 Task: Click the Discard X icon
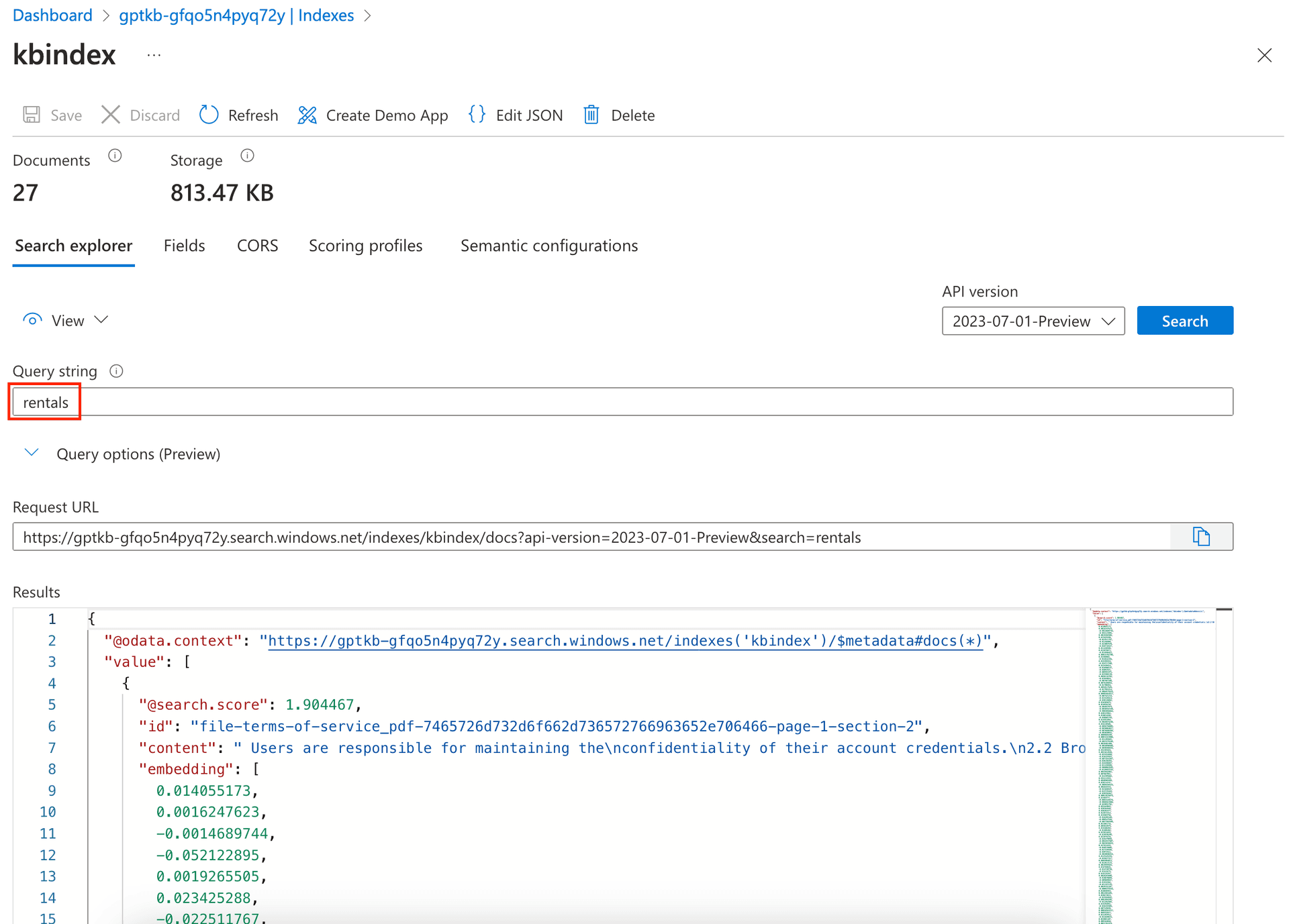[111, 115]
